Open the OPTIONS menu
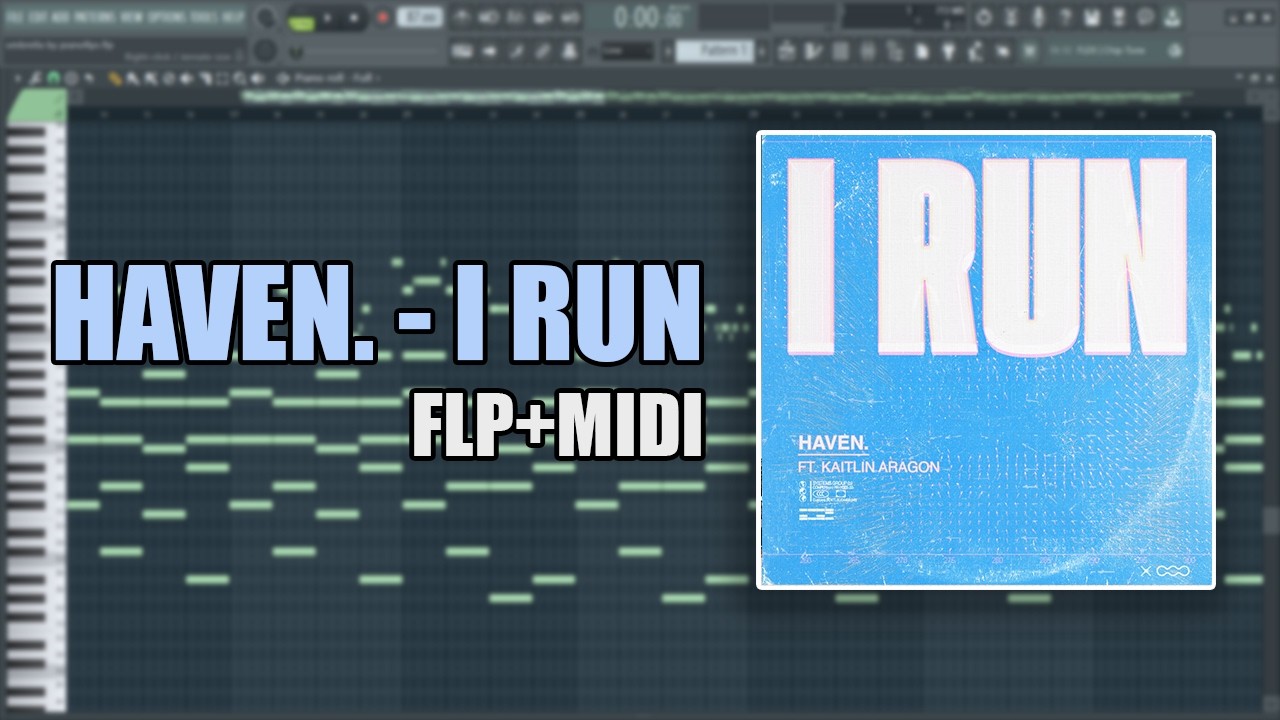Screen dimensions: 1280x720 [x=166, y=17]
